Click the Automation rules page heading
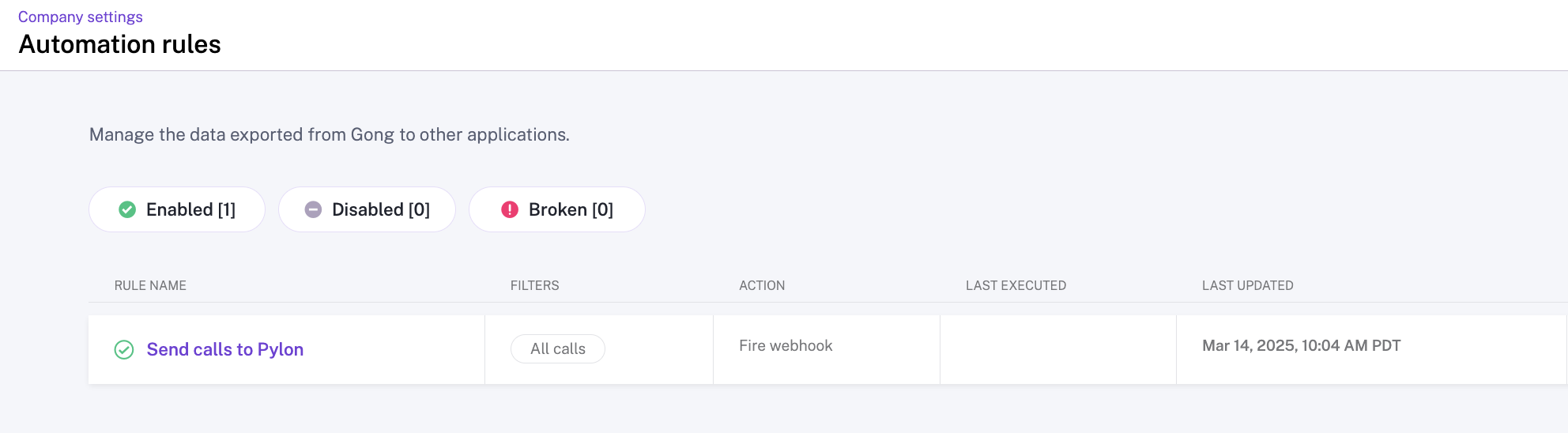This screenshot has height=433, width=1568. click(x=119, y=44)
